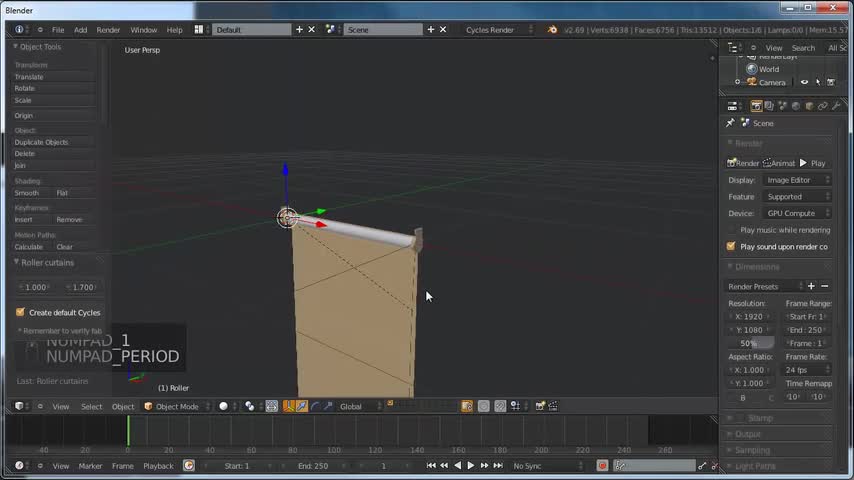Uncheck Create default Cycles checkbox

click(20, 312)
